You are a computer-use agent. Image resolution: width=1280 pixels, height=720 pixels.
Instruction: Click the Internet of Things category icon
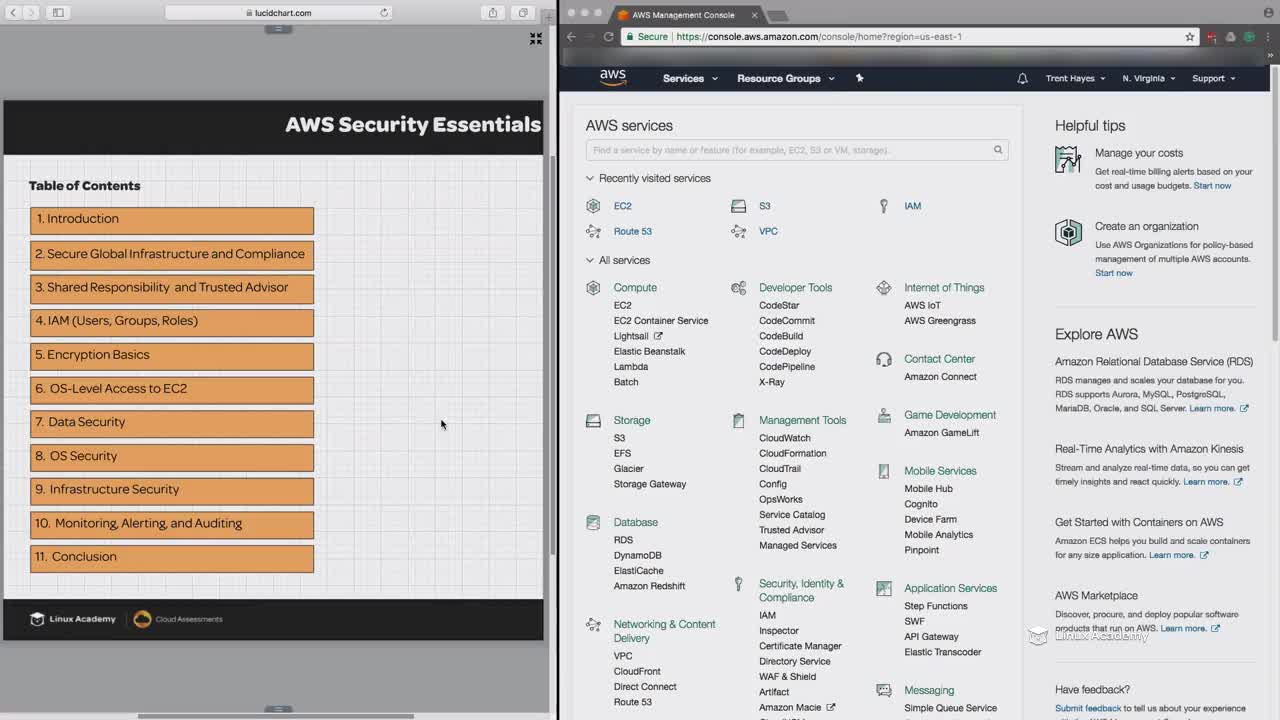coord(883,288)
